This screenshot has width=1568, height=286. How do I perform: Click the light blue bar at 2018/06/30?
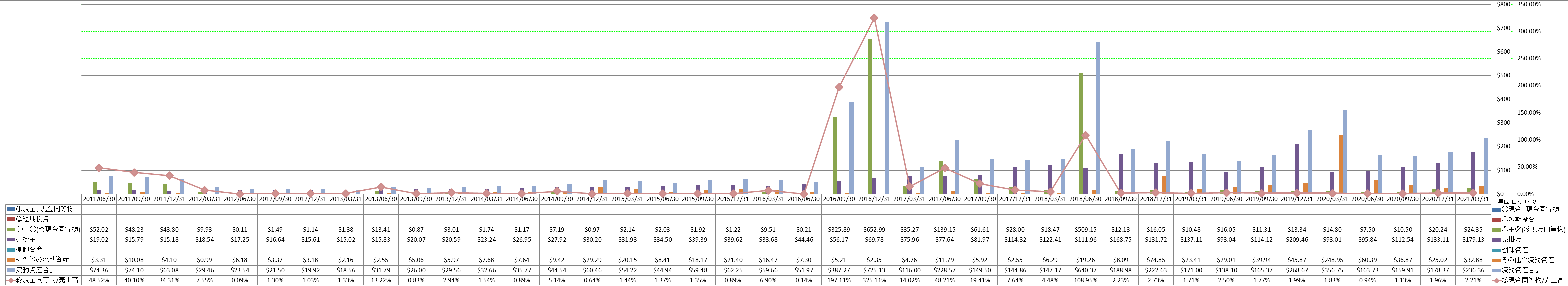click(x=1098, y=118)
